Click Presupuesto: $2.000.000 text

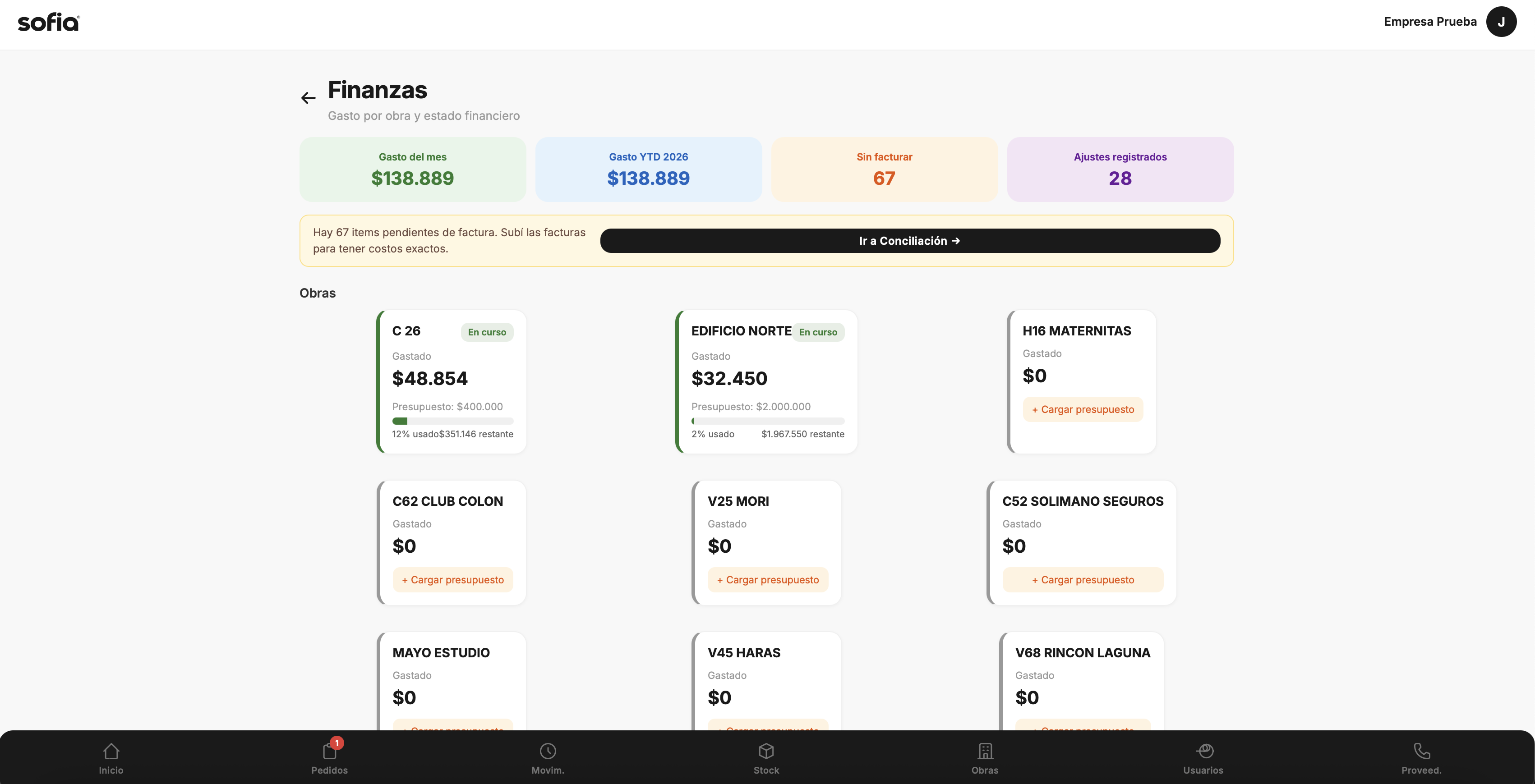coord(751,406)
